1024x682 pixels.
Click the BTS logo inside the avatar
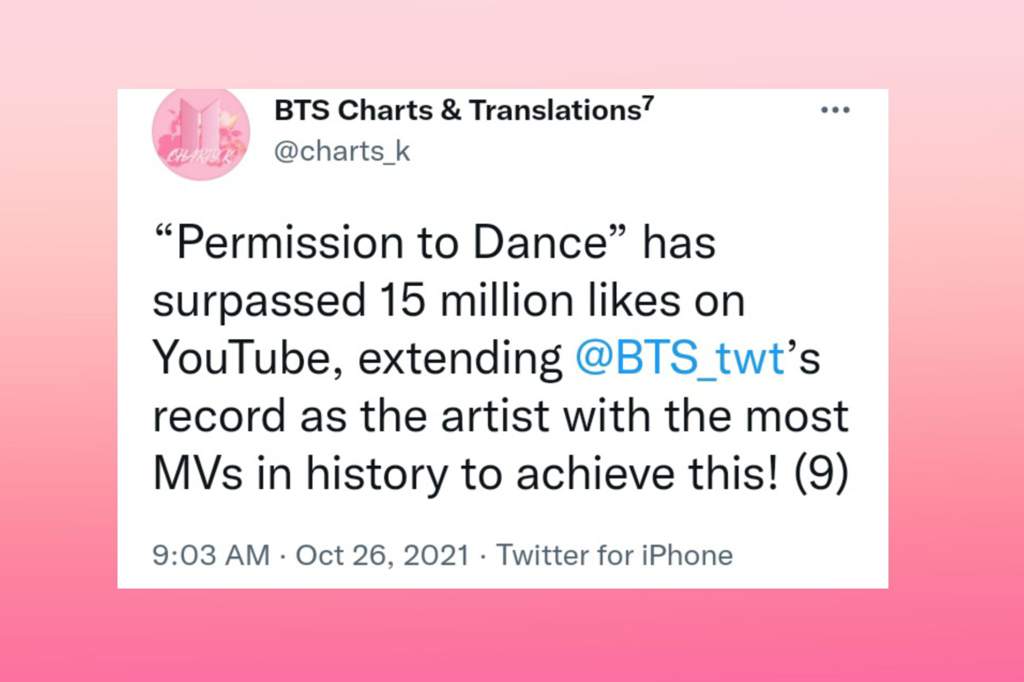click(202, 129)
